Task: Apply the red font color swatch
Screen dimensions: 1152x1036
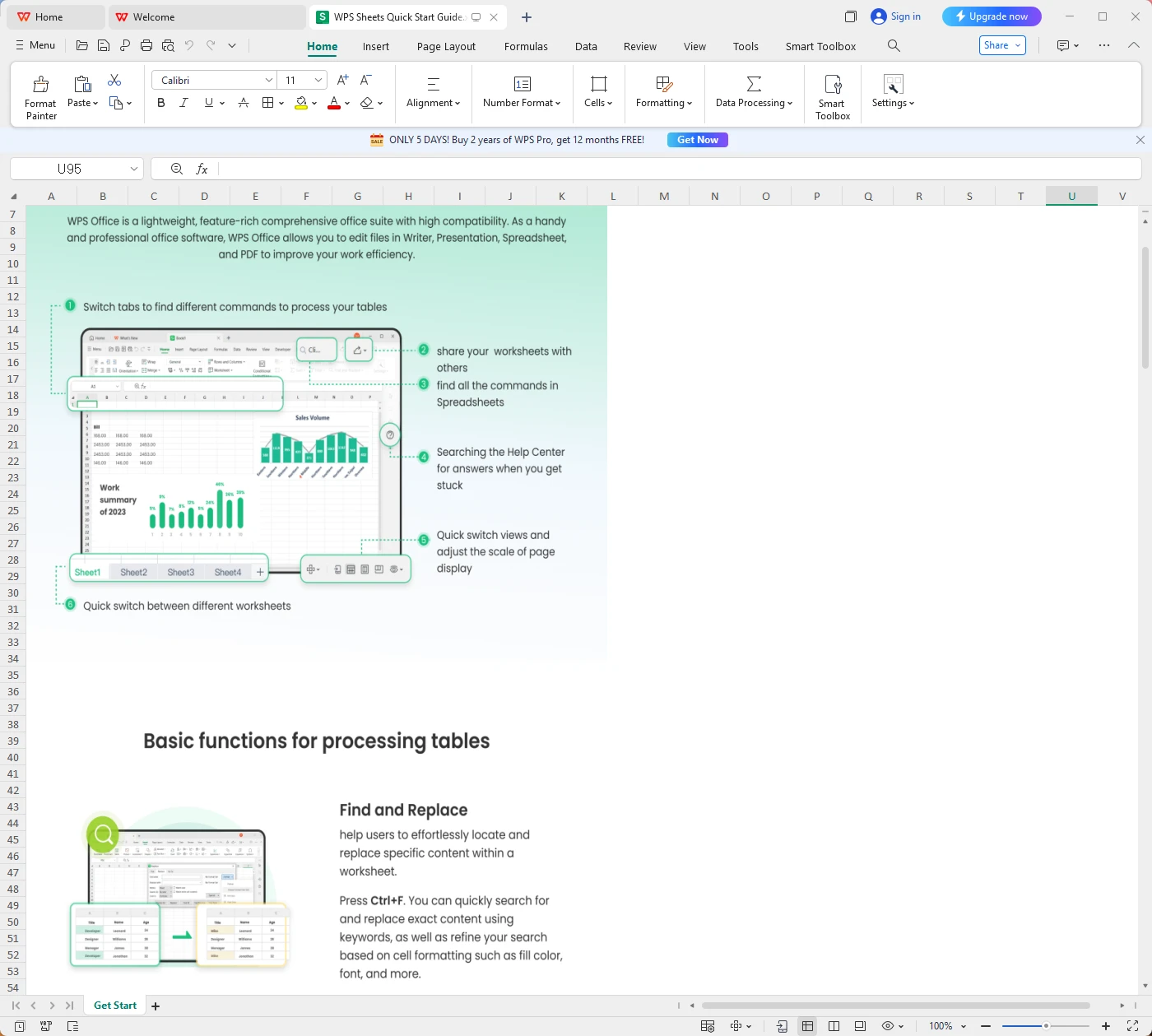Action: tap(334, 103)
